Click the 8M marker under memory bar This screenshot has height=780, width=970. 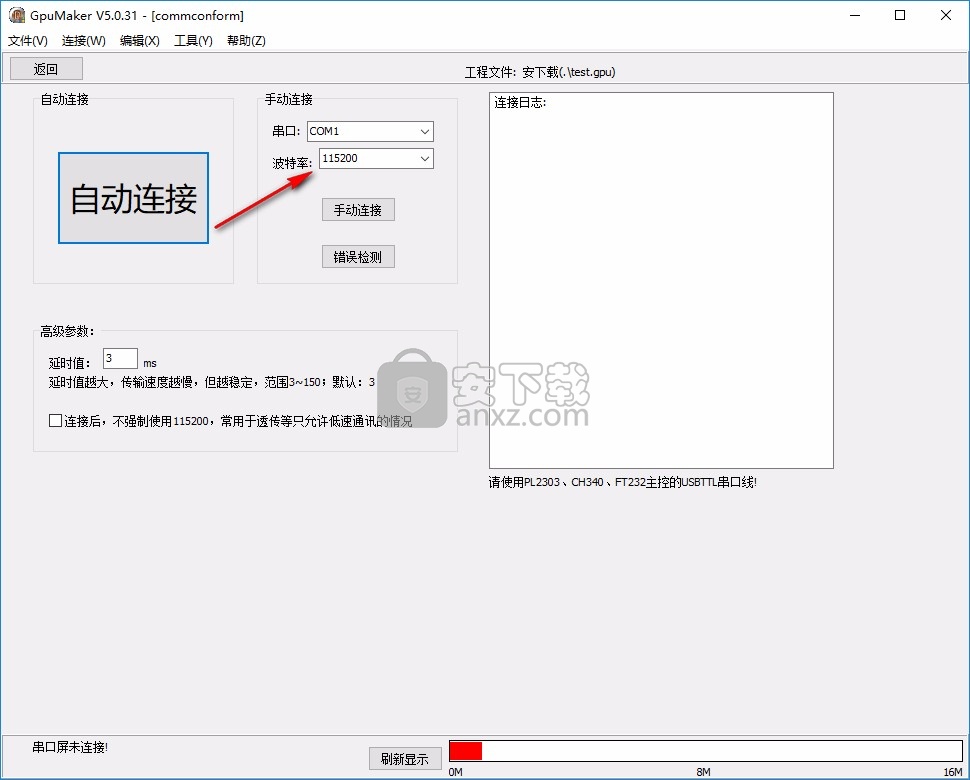[x=703, y=772]
